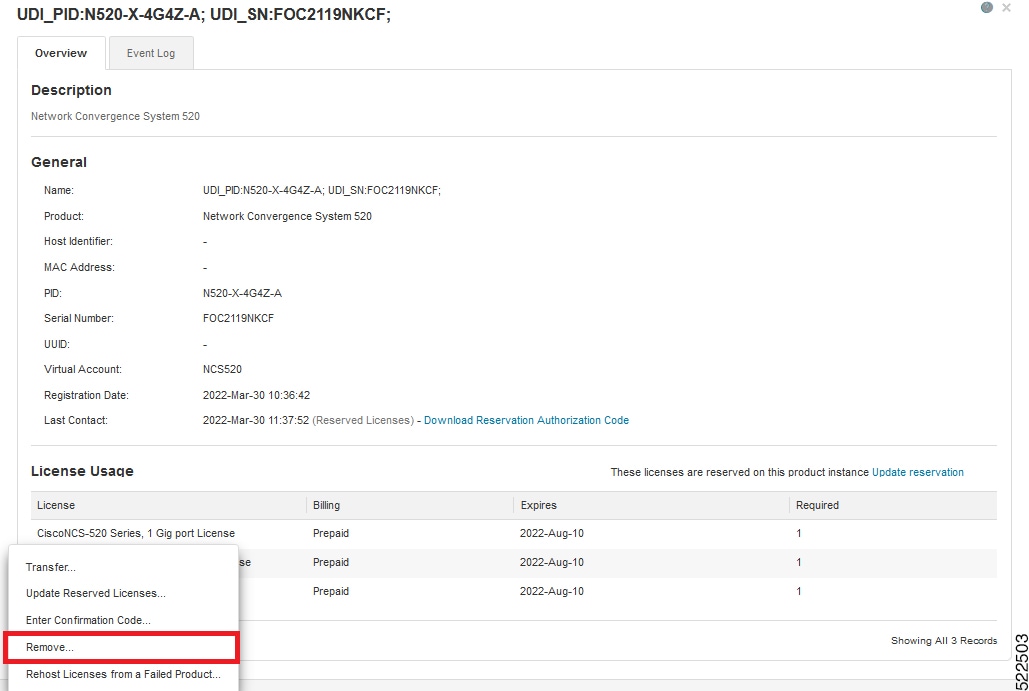Screen dimensions: 1029x691
Task: Click the description text under the Description heading
Action: (116, 116)
